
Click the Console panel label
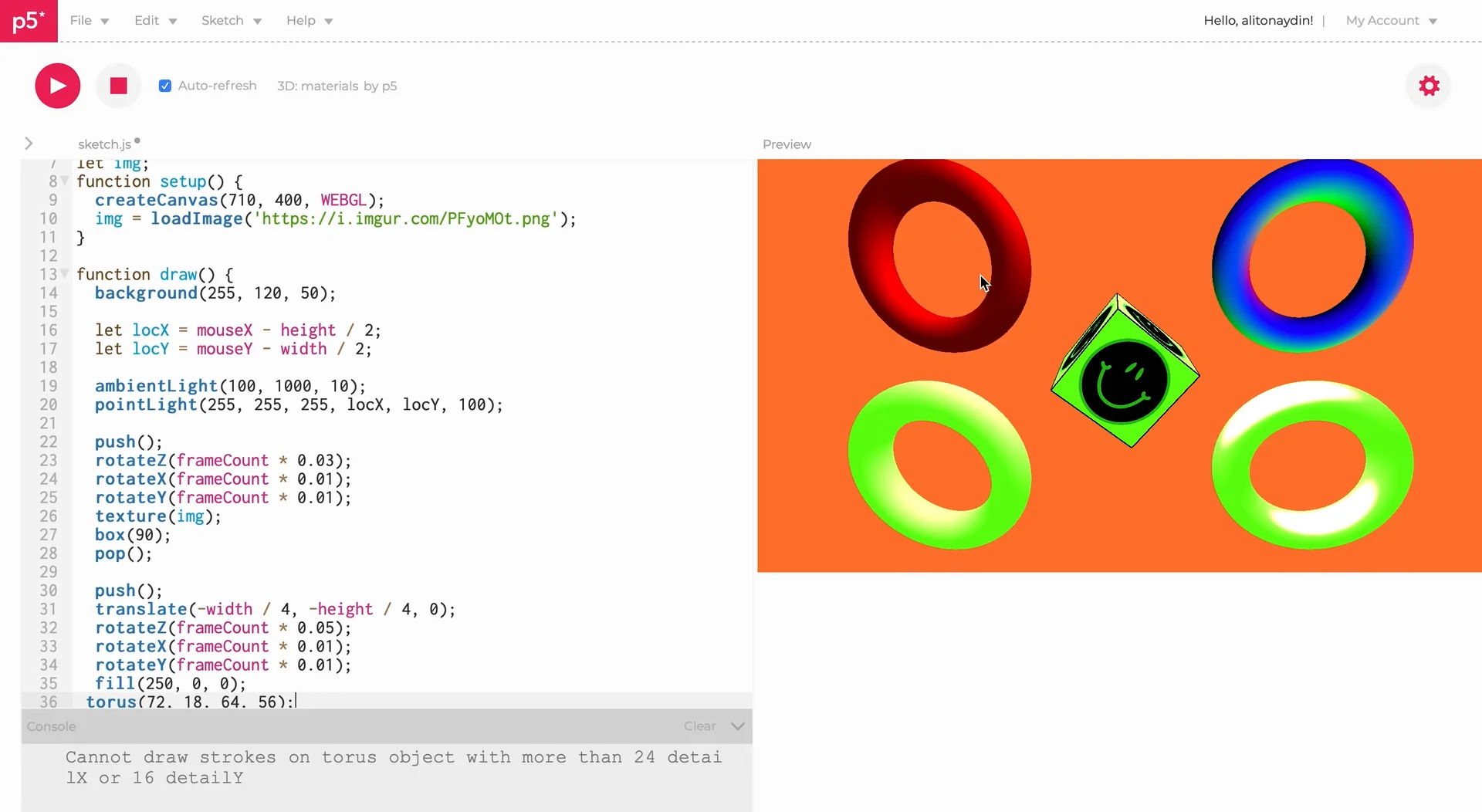(x=51, y=726)
